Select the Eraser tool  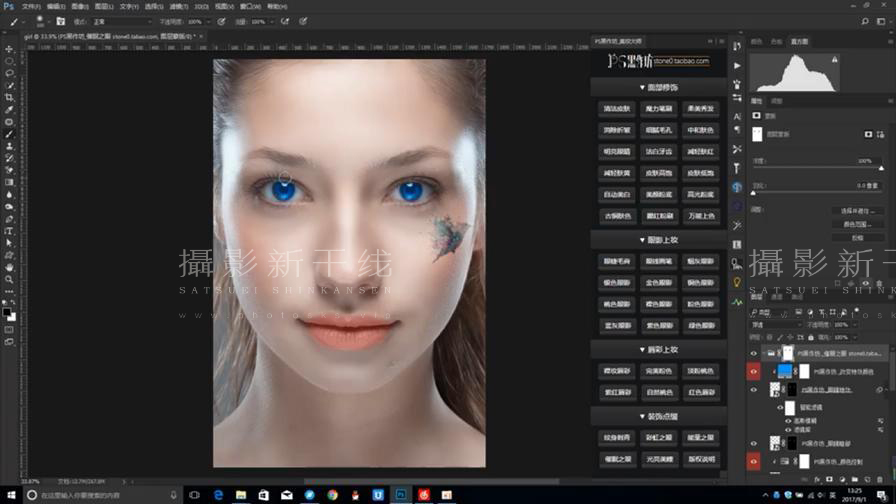(x=9, y=170)
